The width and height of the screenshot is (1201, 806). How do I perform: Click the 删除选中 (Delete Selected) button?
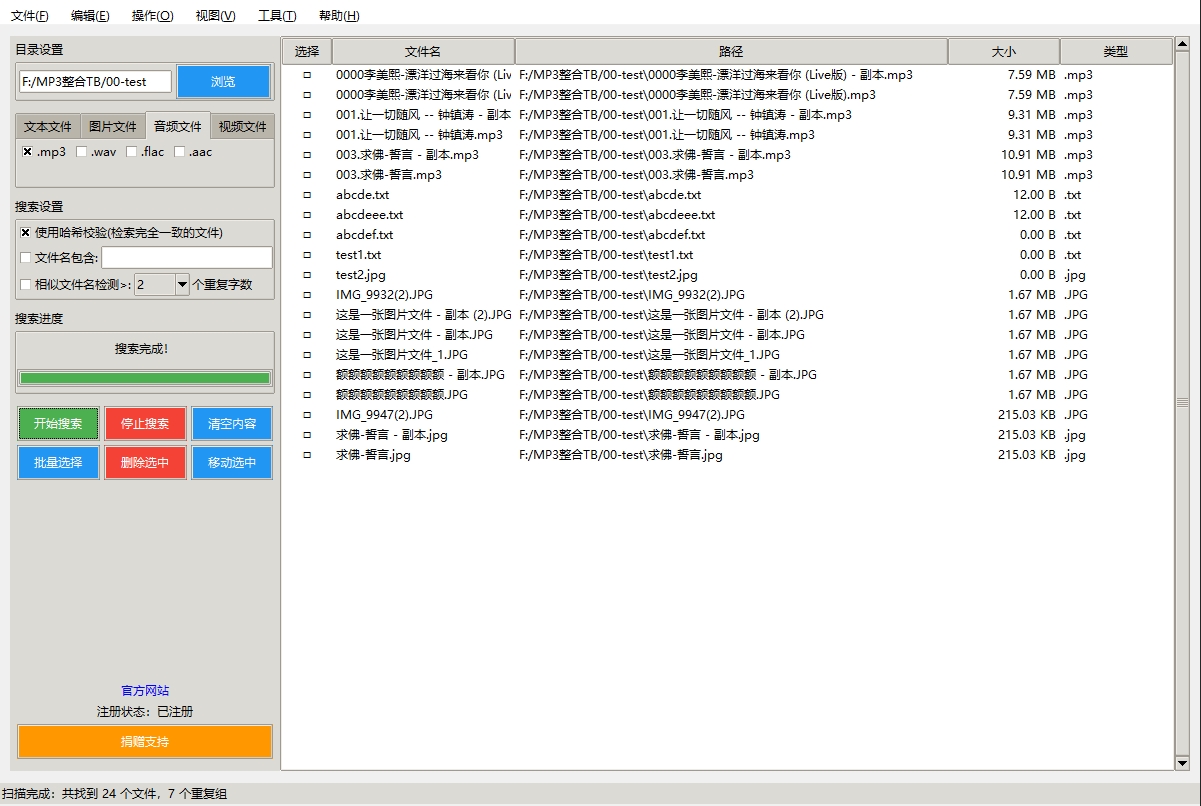pos(144,462)
